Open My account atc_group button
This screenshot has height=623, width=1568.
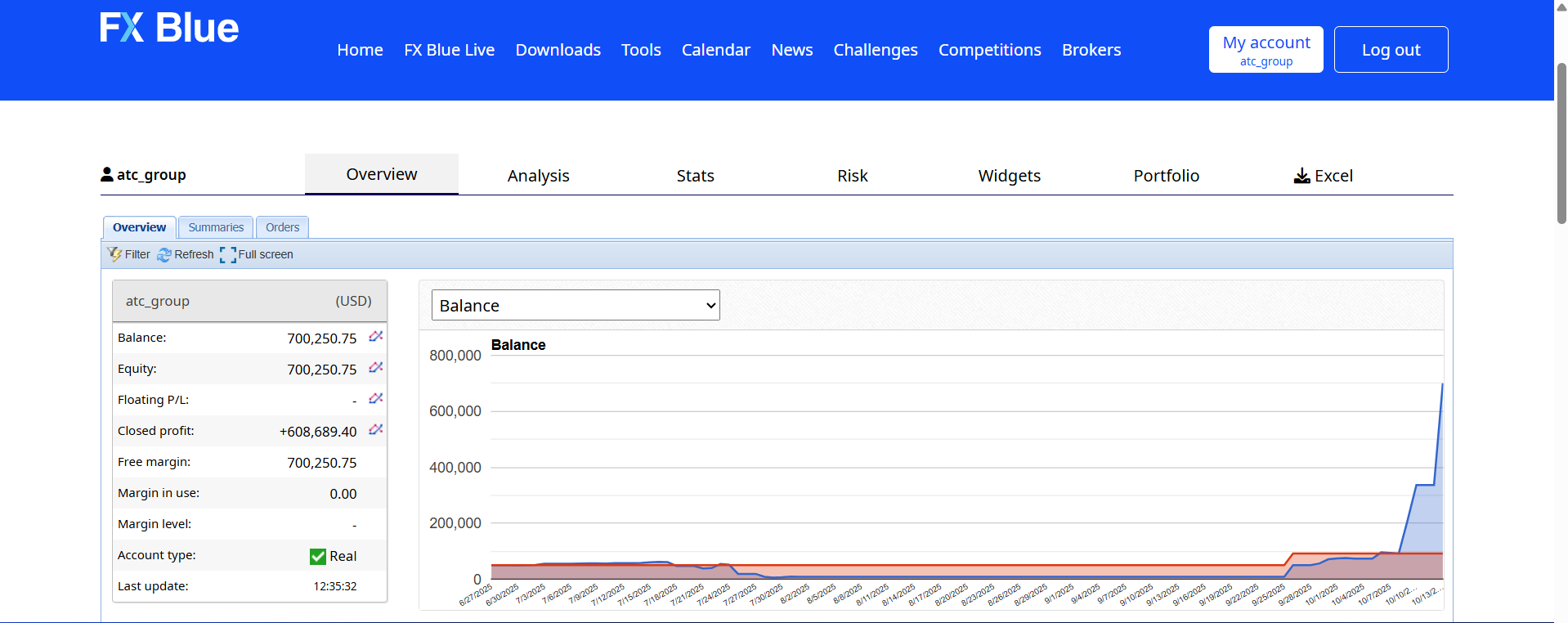pyautogui.click(x=1266, y=50)
